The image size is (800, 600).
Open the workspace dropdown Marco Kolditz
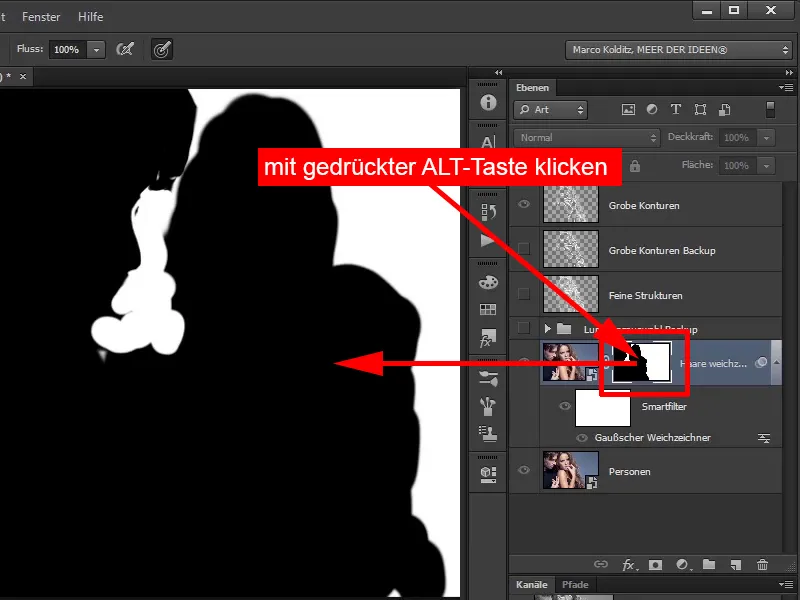point(680,49)
